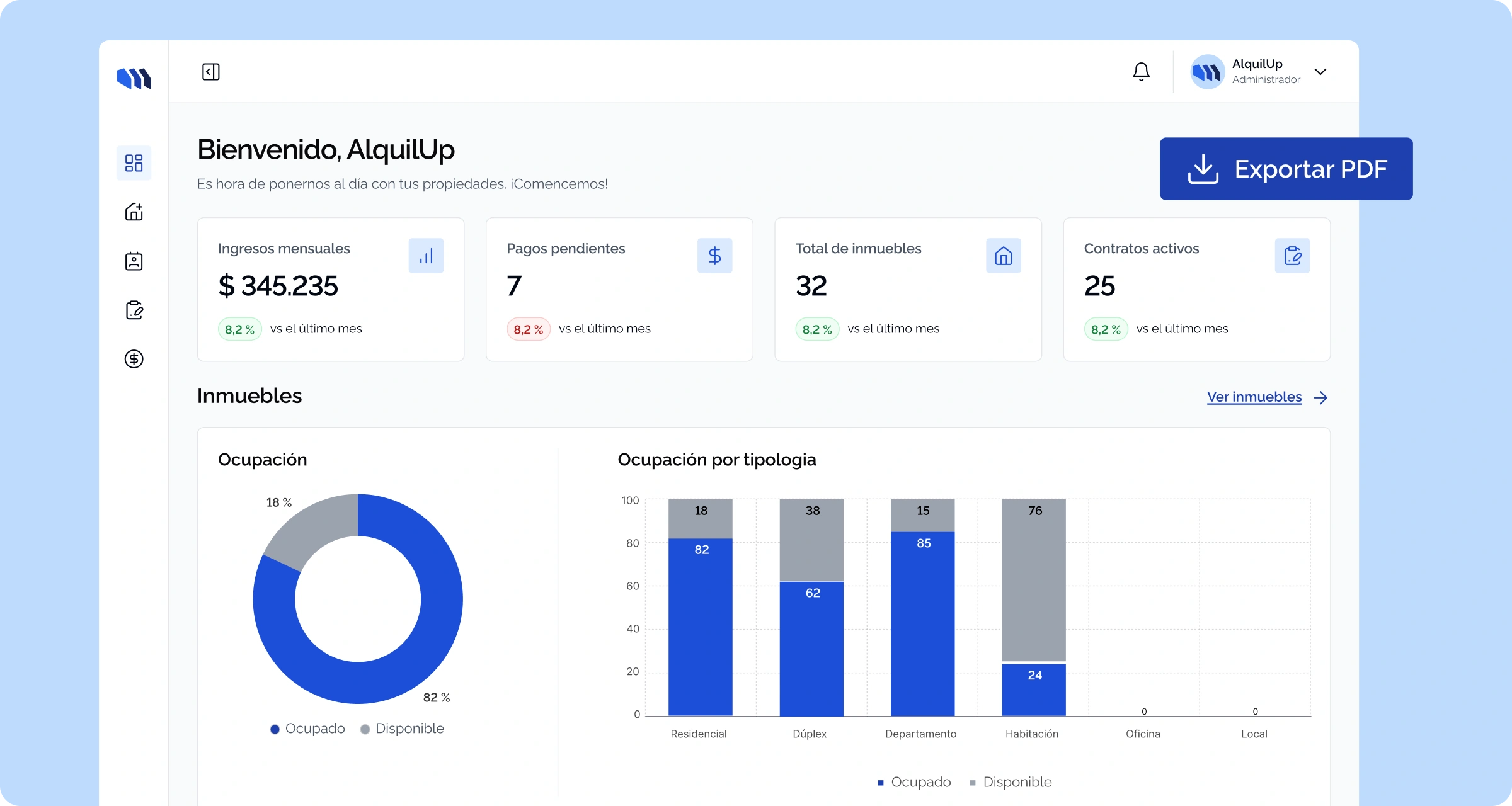
Task: Open the payments section via dollar icon
Action: (134, 359)
